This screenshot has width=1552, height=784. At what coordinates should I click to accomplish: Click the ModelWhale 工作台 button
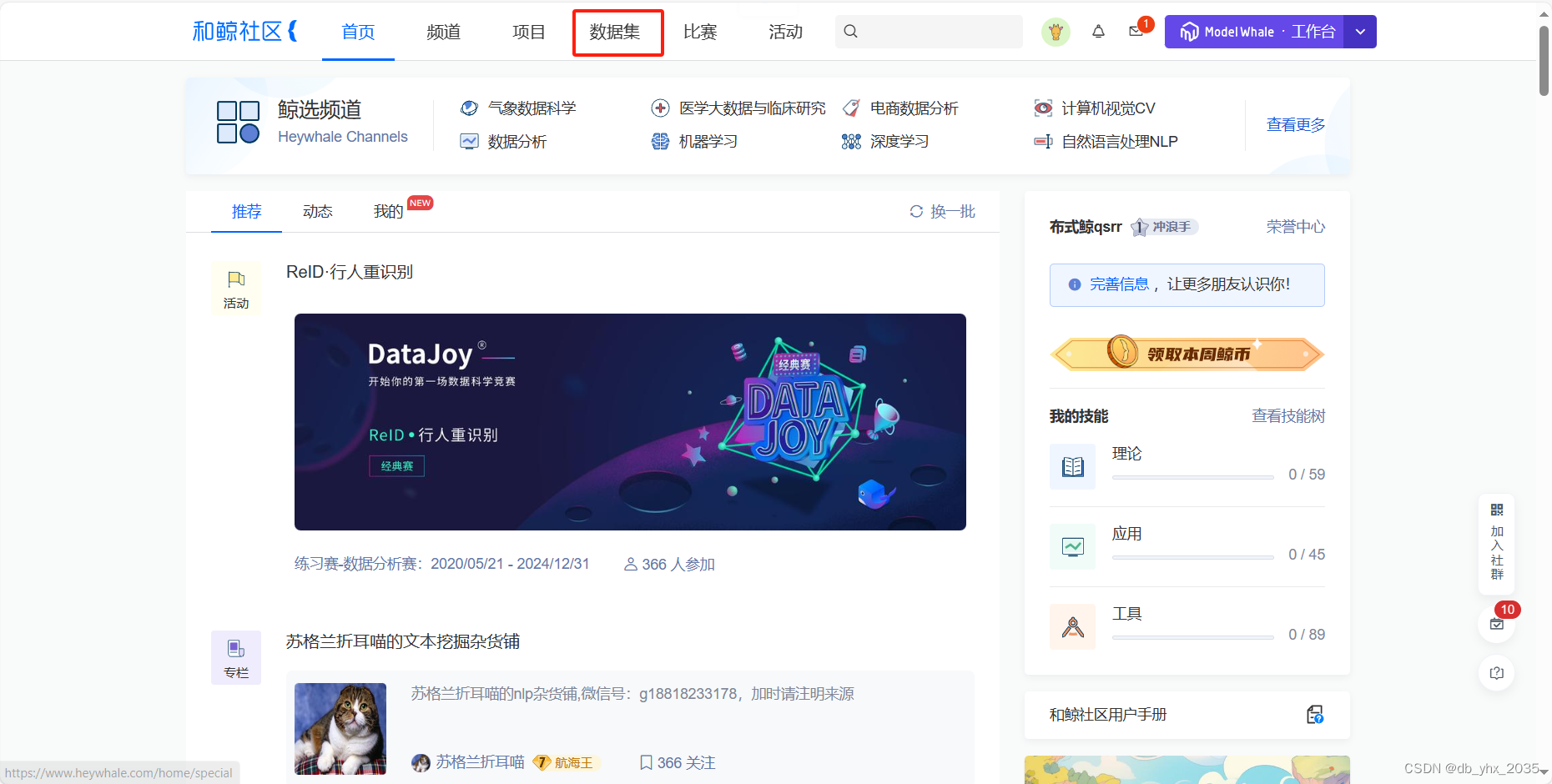(x=1254, y=32)
